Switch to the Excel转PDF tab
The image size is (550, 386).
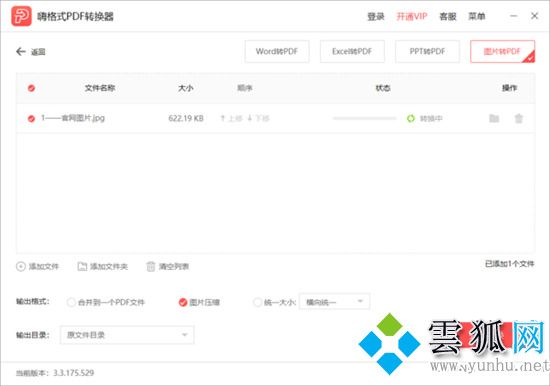(352, 52)
